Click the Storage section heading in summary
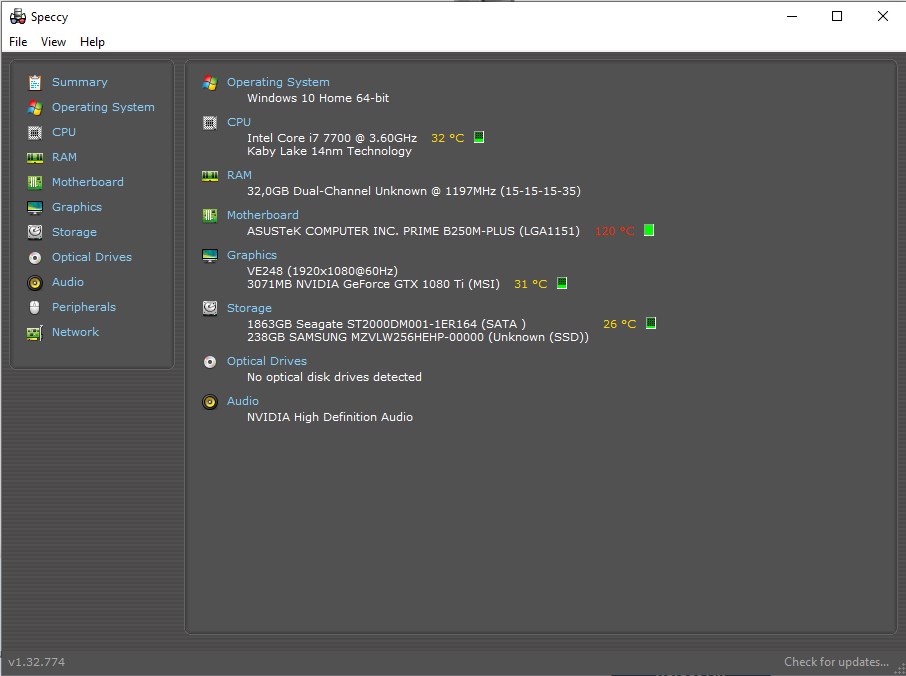 pyautogui.click(x=249, y=308)
